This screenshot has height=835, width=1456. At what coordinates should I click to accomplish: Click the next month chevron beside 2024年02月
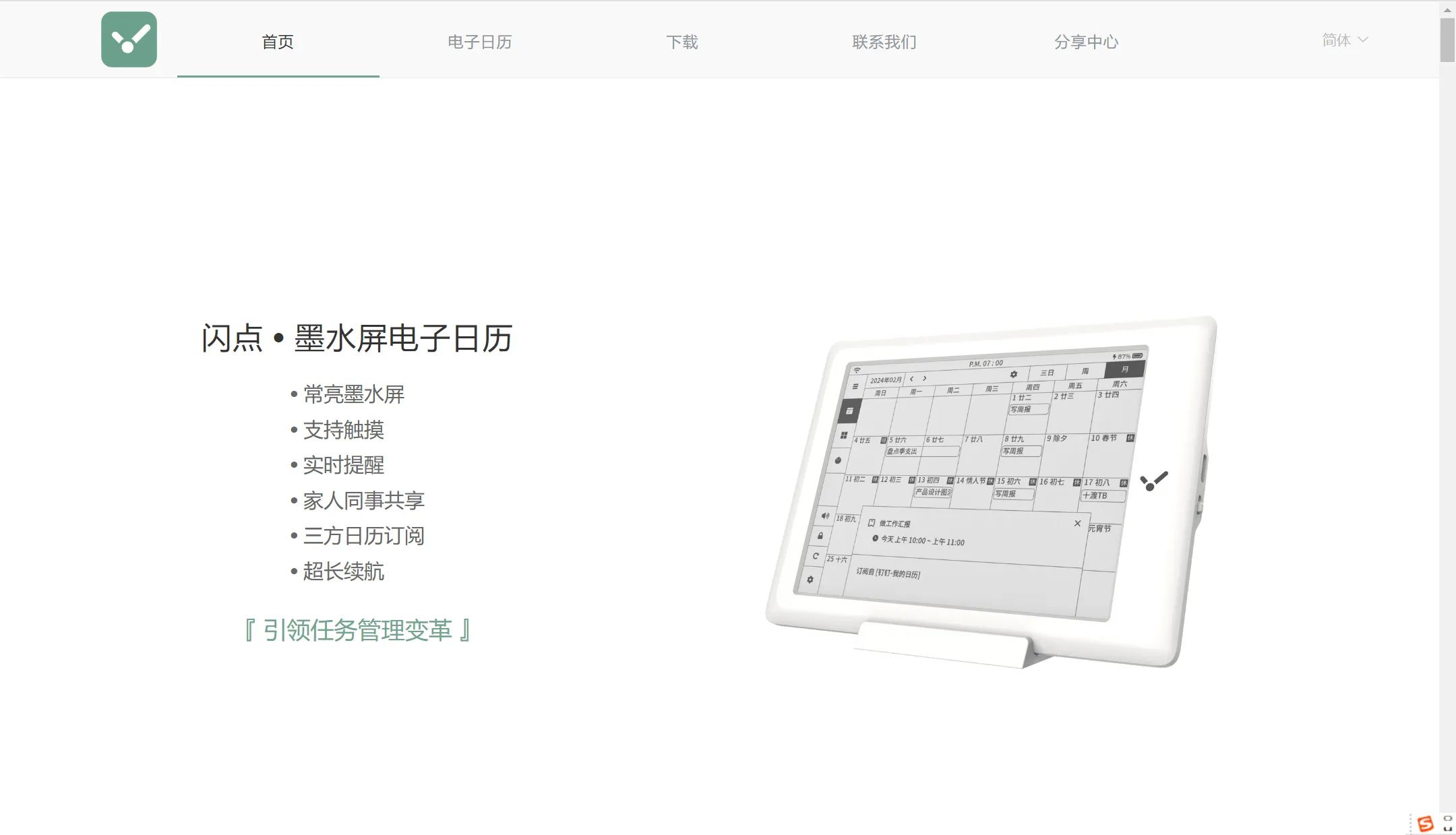tap(925, 379)
